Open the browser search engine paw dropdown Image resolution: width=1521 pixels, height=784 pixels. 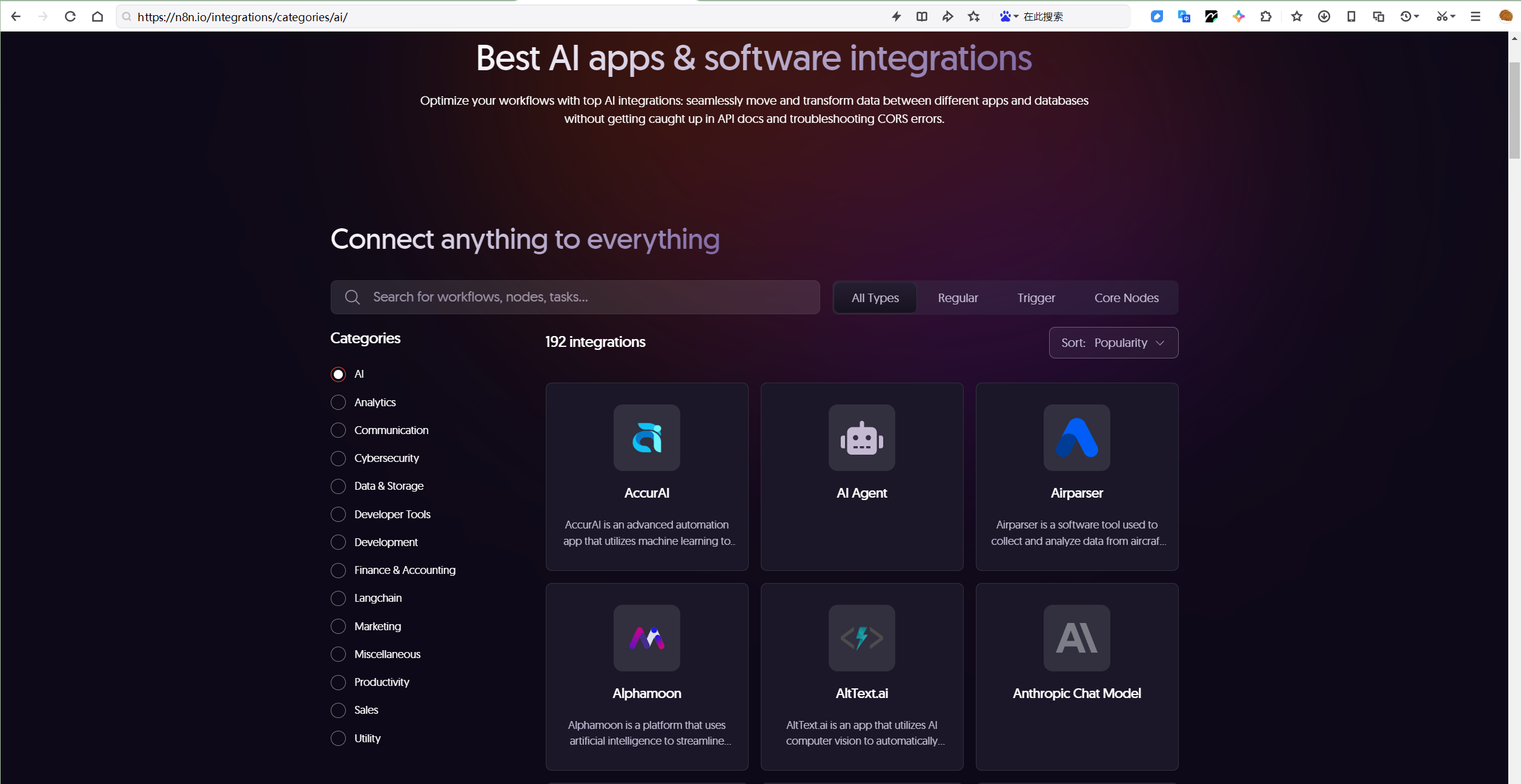1009,16
